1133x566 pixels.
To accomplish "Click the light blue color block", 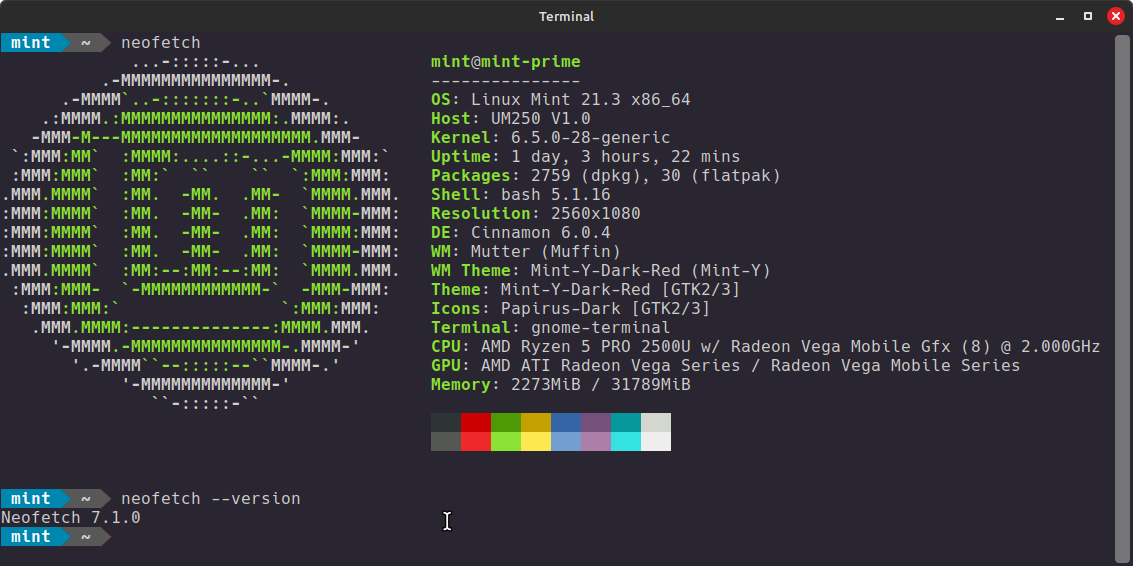I will (x=566, y=442).
